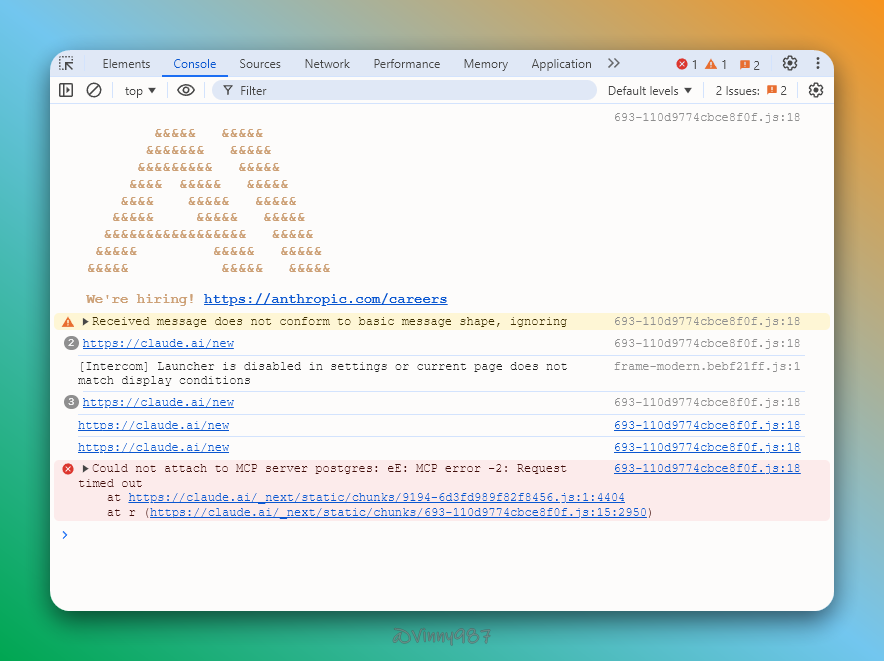Click the 2 Issues button
The height and width of the screenshot is (661, 884).
point(751,91)
